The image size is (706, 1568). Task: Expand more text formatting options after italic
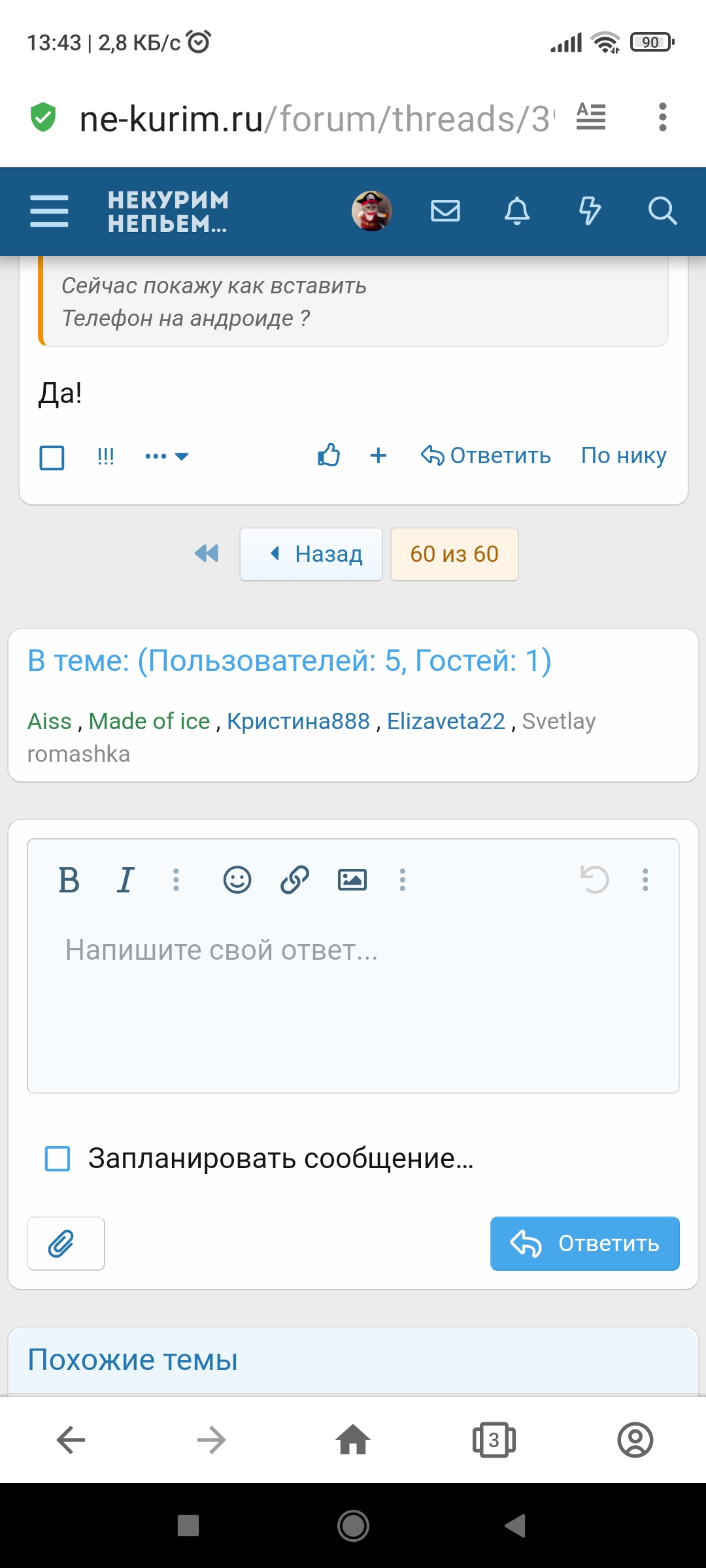pyautogui.click(x=176, y=879)
